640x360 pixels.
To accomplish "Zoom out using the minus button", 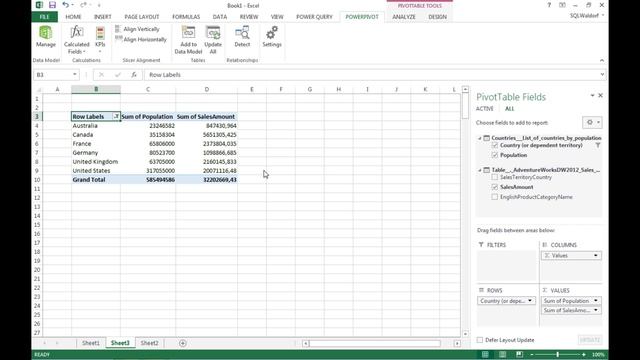I will click(x=532, y=354).
